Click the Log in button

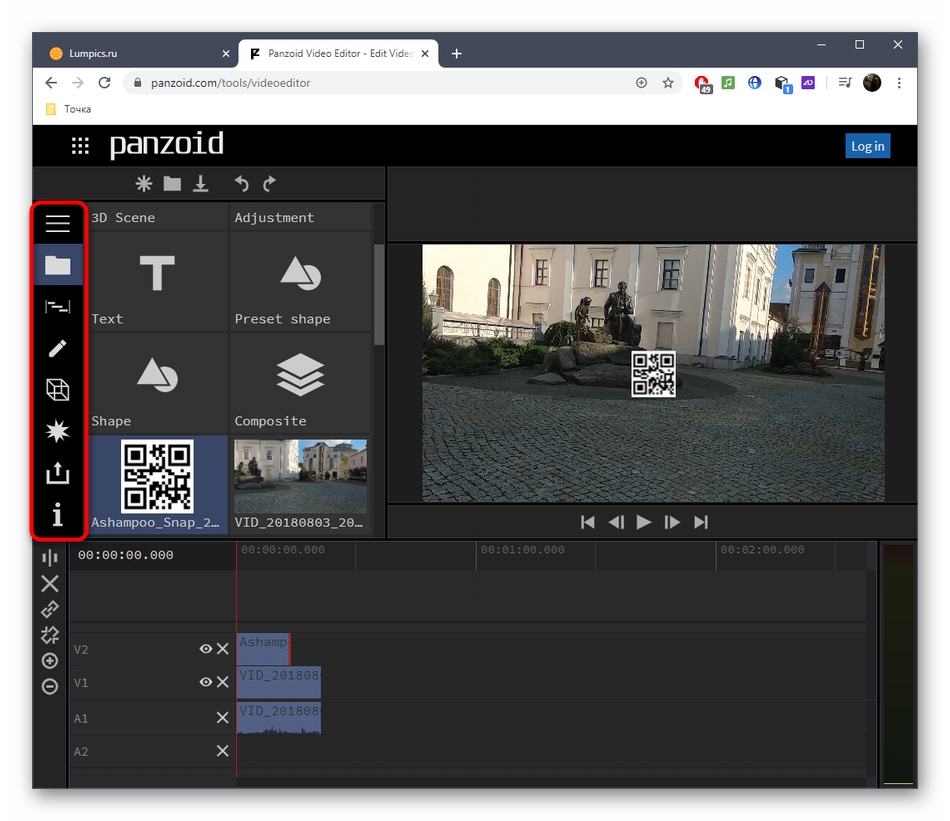pyautogui.click(x=867, y=146)
